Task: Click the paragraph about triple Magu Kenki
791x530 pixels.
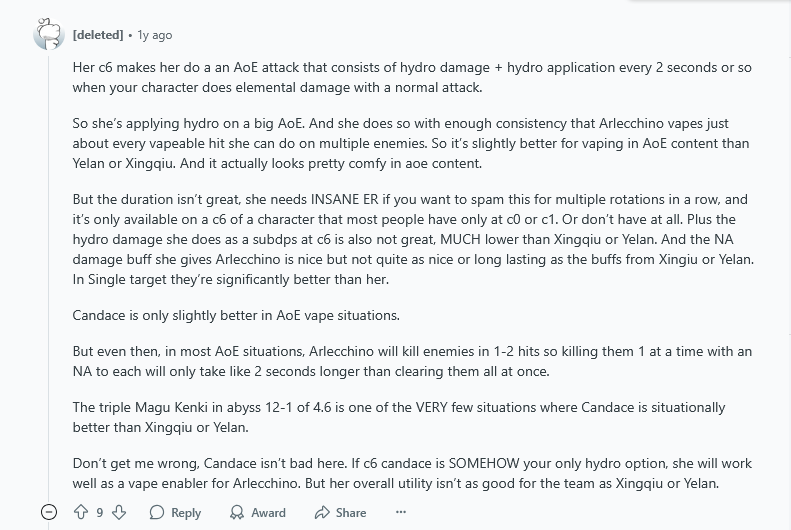Action: 399,417
